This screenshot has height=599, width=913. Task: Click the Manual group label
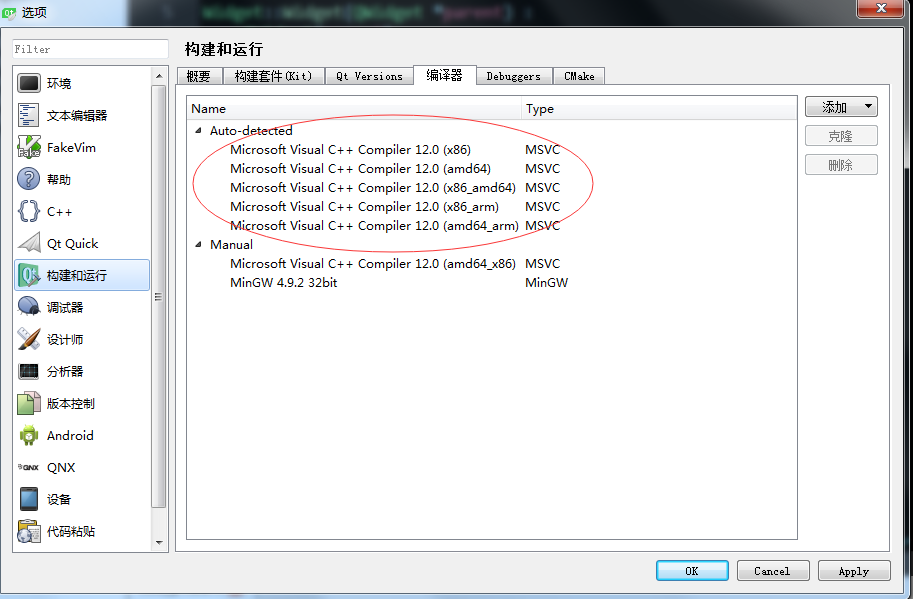pos(231,244)
